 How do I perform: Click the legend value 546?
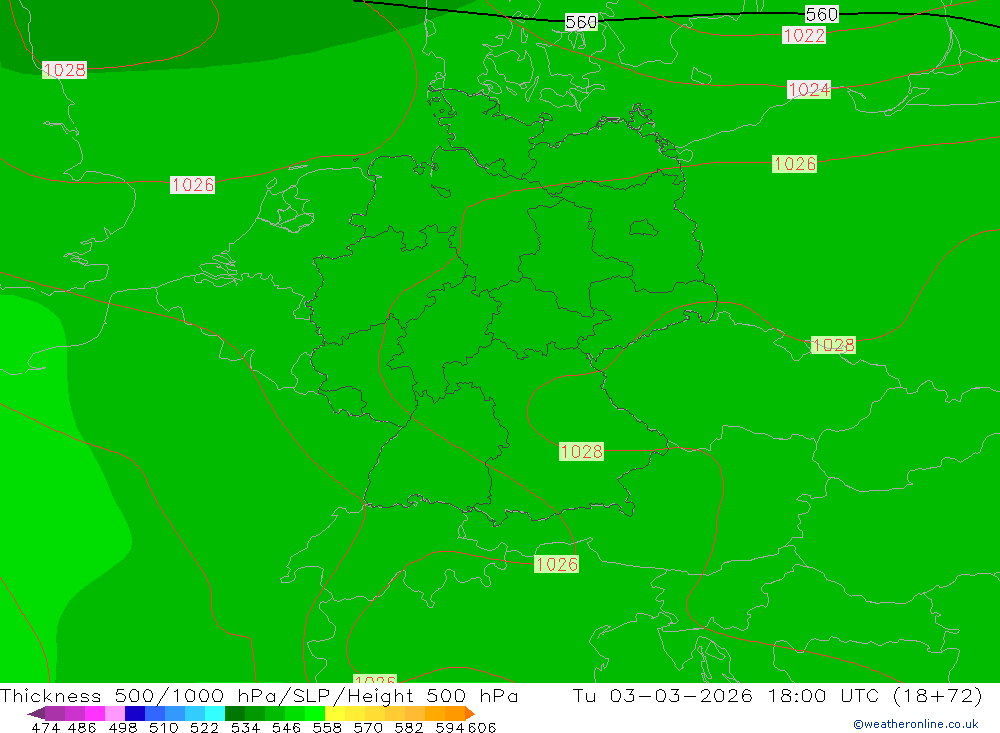[286, 727]
